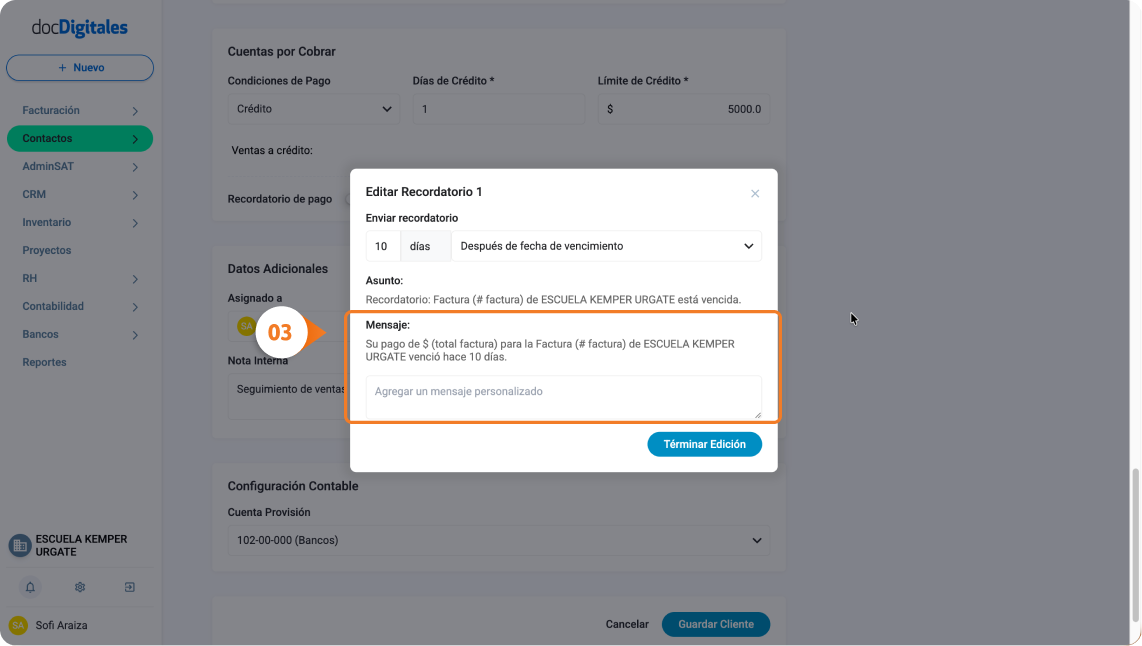This screenshot has height=646, width=1142.
Task: Open the Reportes menu item
Action: tap(44, 362)
